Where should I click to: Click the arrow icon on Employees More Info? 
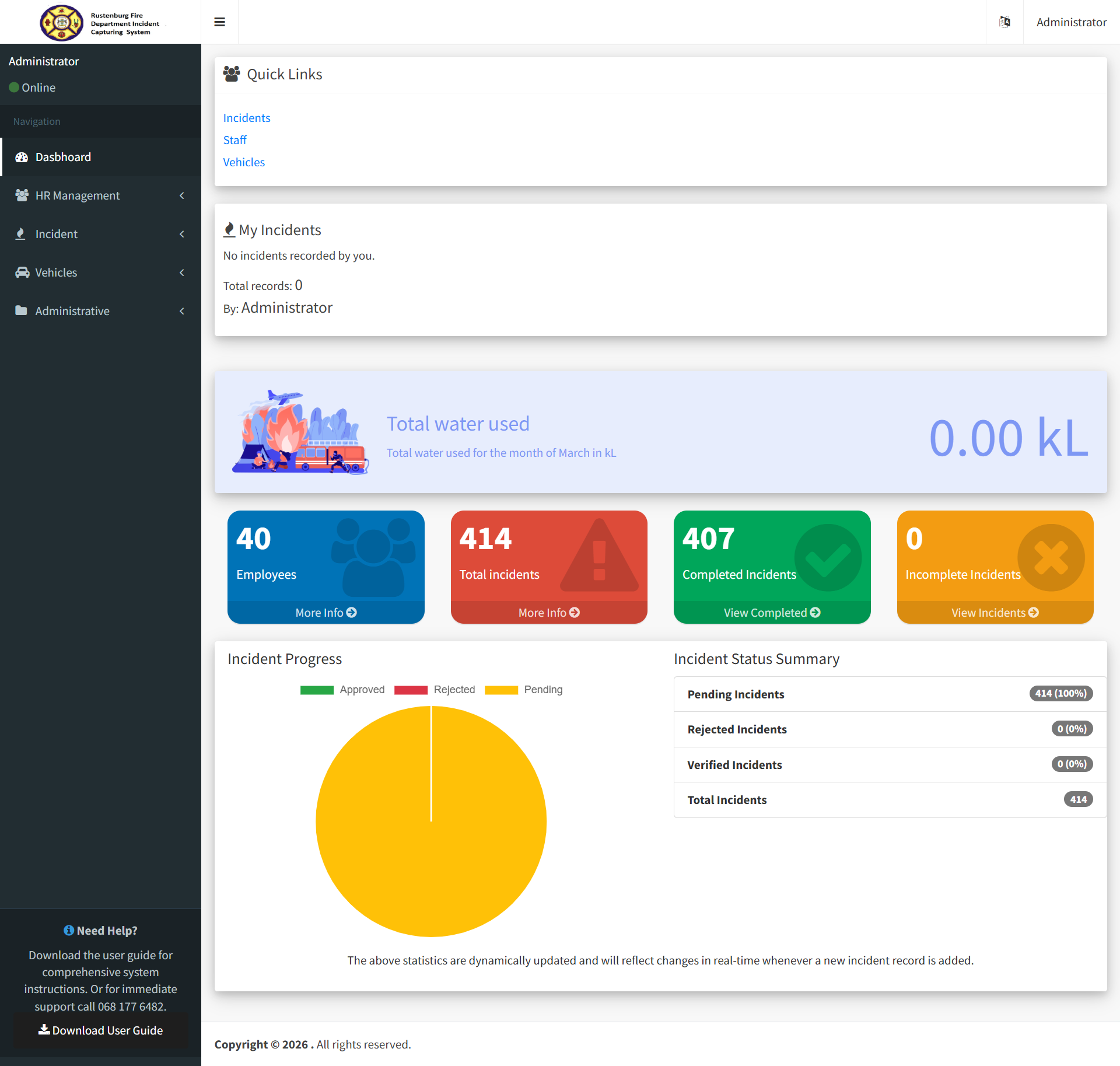click(x=352, y=612)
